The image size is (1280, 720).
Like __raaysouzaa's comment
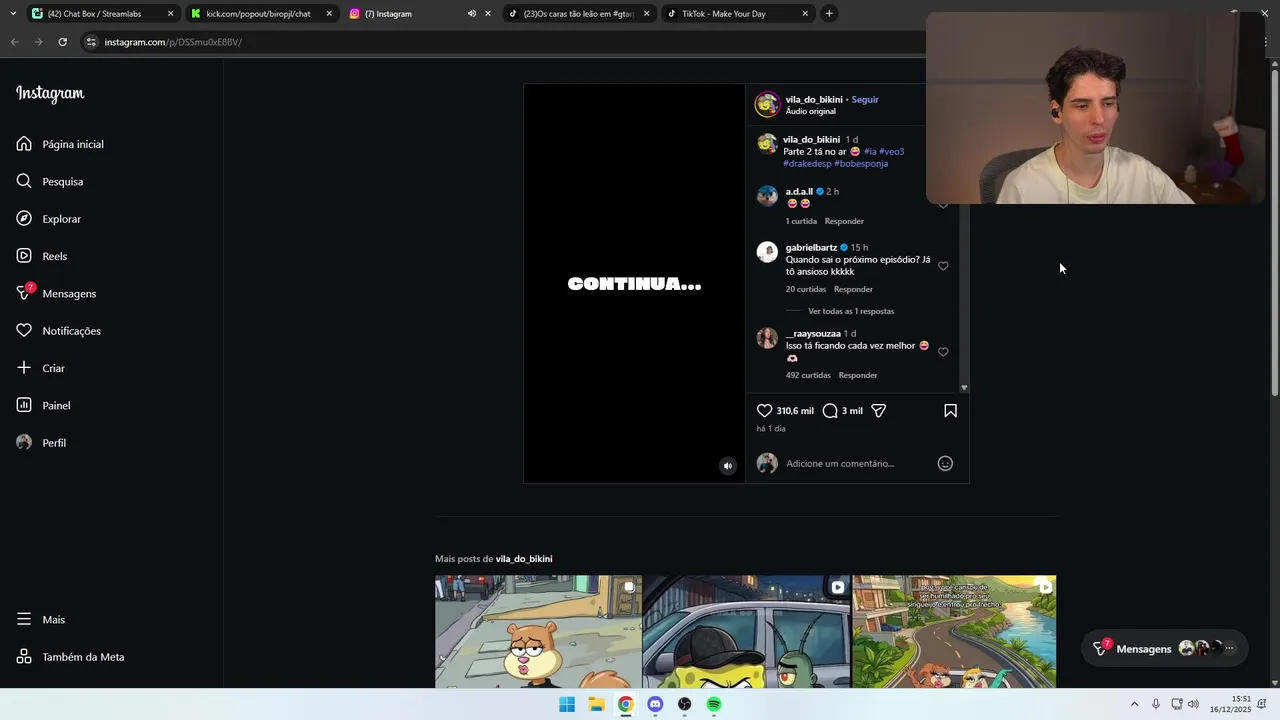(943, 352)
